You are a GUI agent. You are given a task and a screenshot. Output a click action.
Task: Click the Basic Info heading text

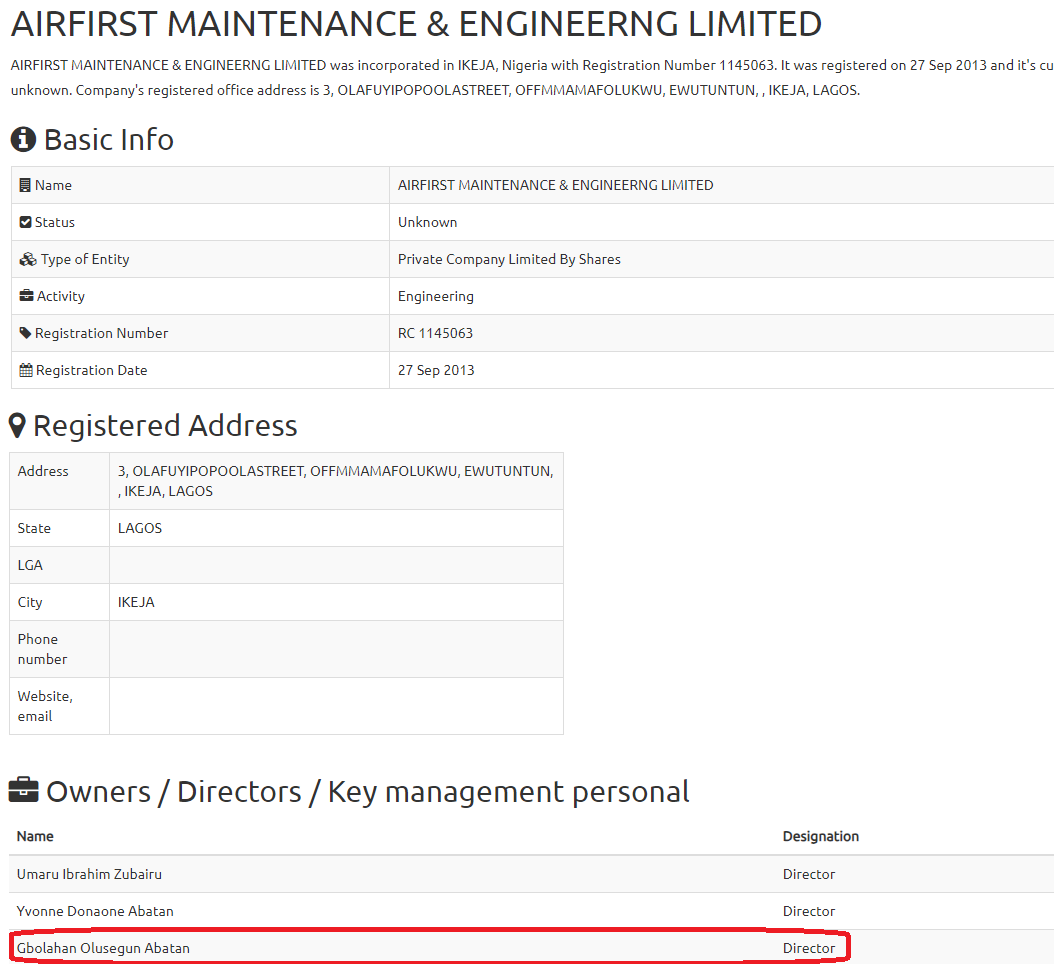(109, 140)
